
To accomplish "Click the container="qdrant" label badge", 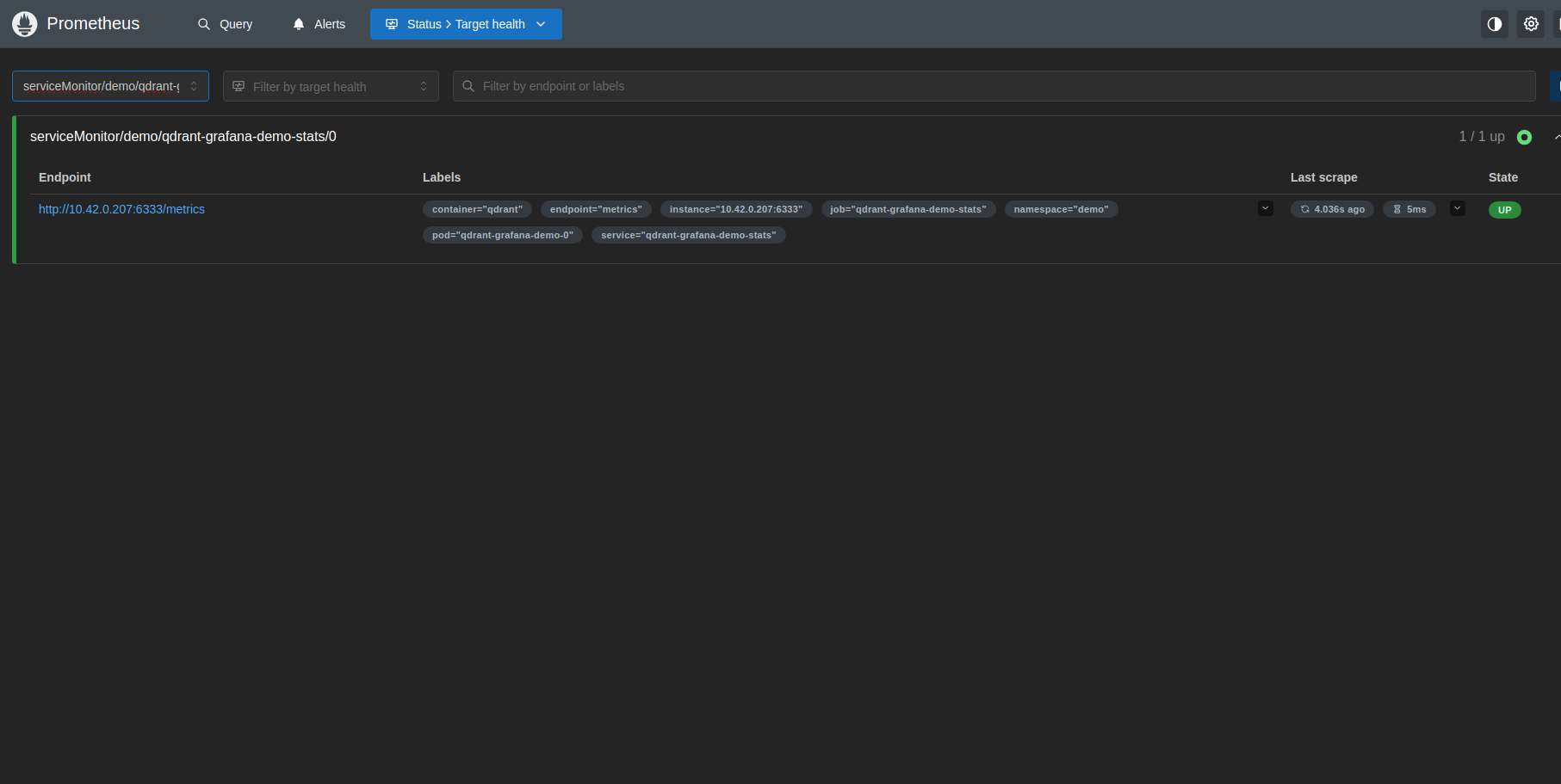I will point(477,209).
